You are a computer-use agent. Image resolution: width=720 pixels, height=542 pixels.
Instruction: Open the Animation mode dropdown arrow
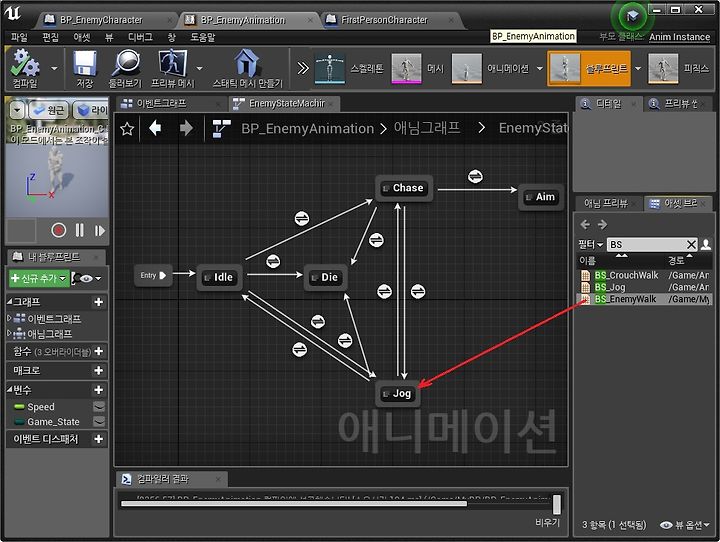pyautogui.click(x=540, y=68)
